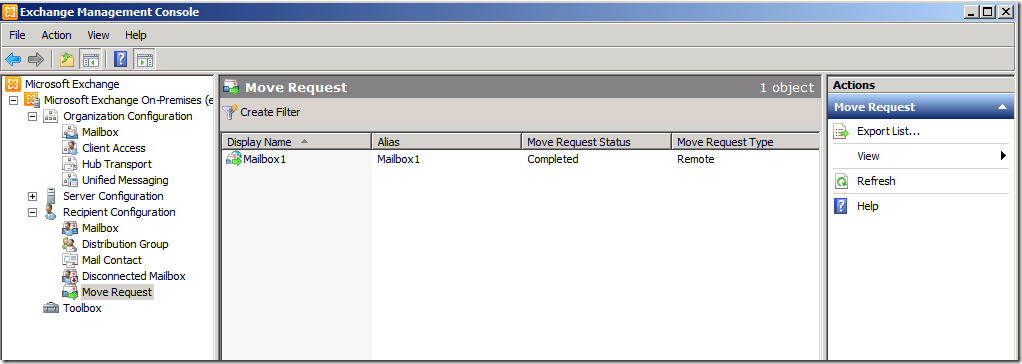The height and width of the screenshot is (364, 1022).
Task: Toggle the Show/Hide Action Pane icon
Action: coord(144,60)
